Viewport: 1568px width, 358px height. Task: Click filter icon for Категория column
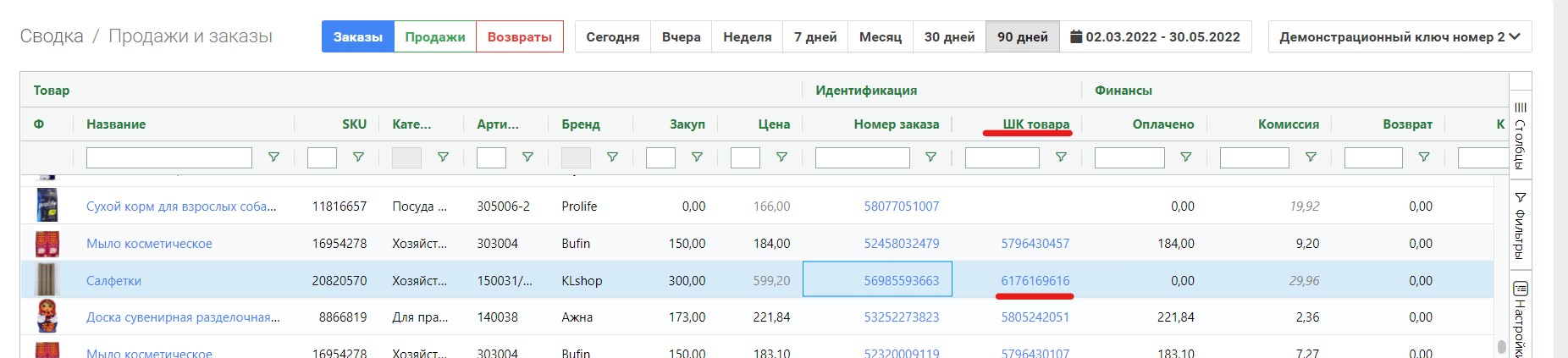[443, 157]
